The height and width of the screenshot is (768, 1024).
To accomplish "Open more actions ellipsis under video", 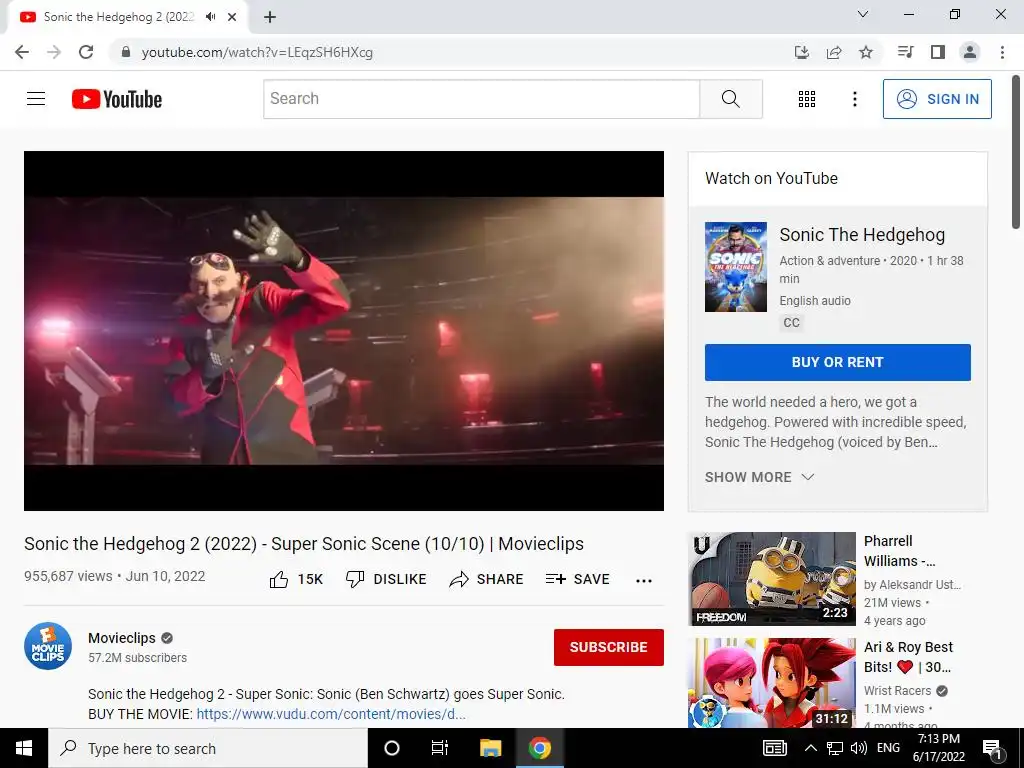I will [x=644, y=581].
